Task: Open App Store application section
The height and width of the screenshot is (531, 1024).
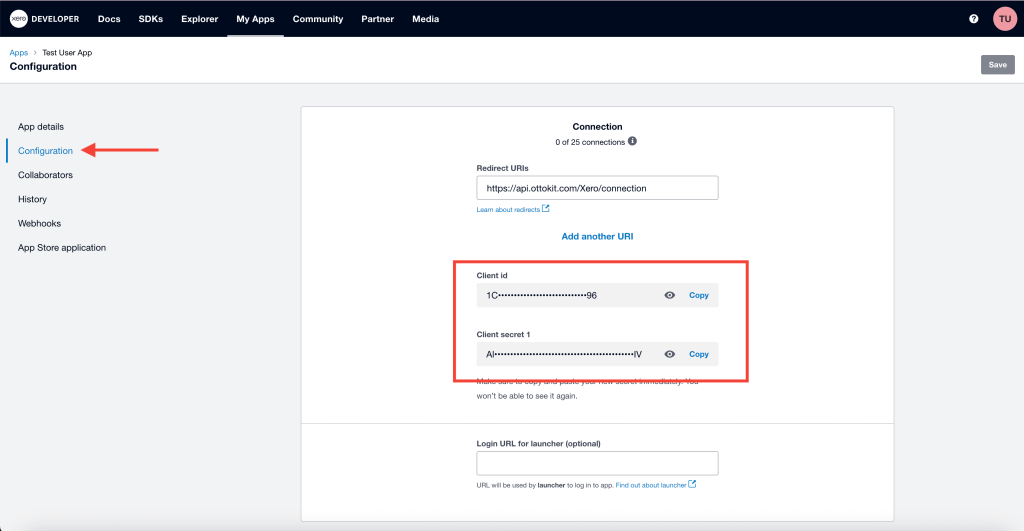Action: point(62,247)
